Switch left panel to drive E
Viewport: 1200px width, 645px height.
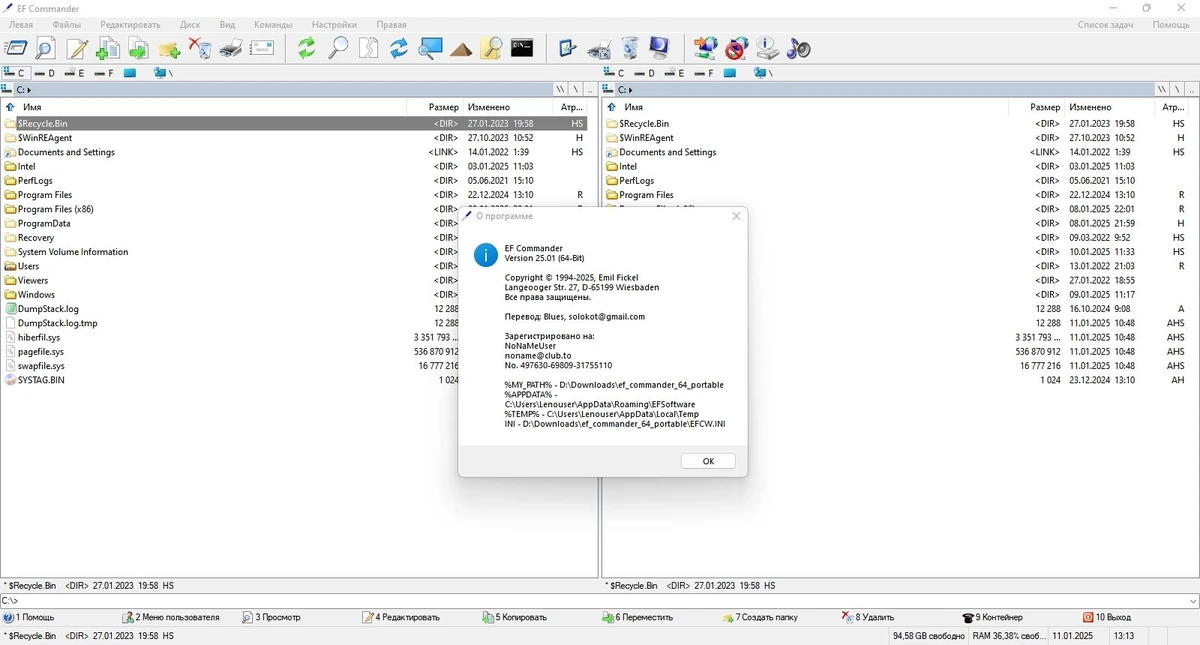click(x=75, y=73)
